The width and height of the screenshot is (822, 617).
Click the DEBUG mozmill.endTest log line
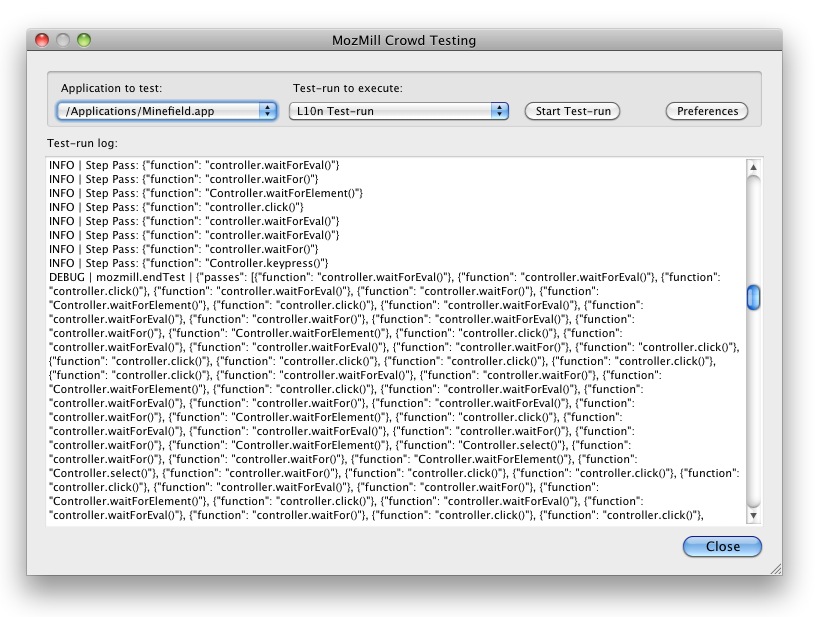tap(385, 277)
